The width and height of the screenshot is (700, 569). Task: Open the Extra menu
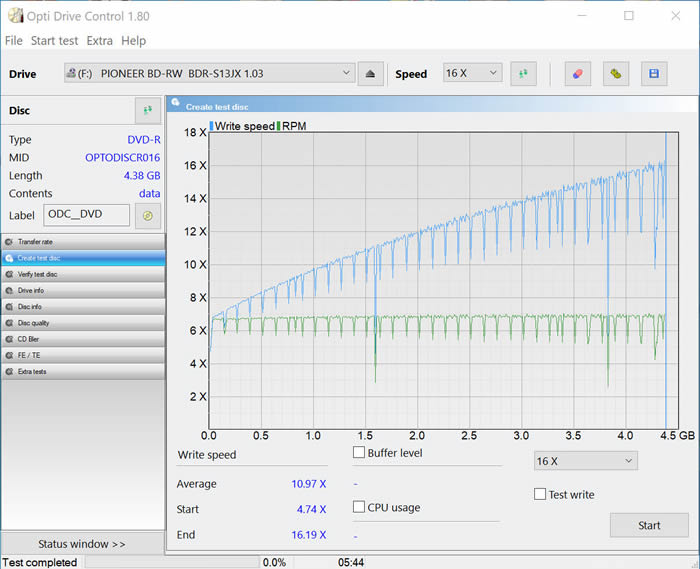99,41
